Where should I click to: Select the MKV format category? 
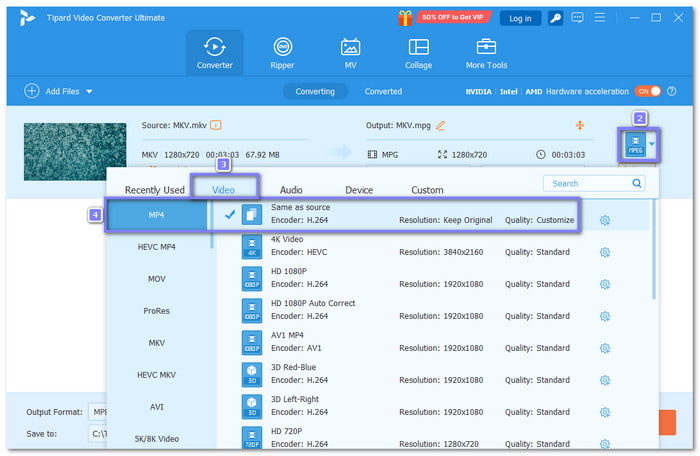click(x=156, y=343)
